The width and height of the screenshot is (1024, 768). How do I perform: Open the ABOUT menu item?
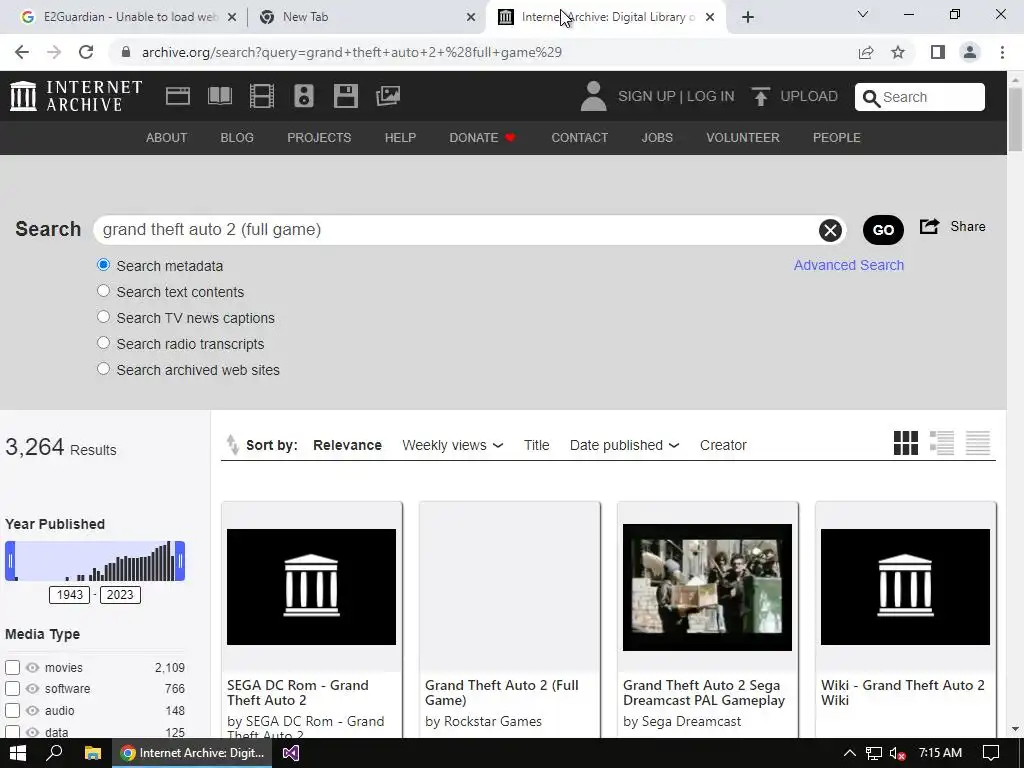coord(167,138)
